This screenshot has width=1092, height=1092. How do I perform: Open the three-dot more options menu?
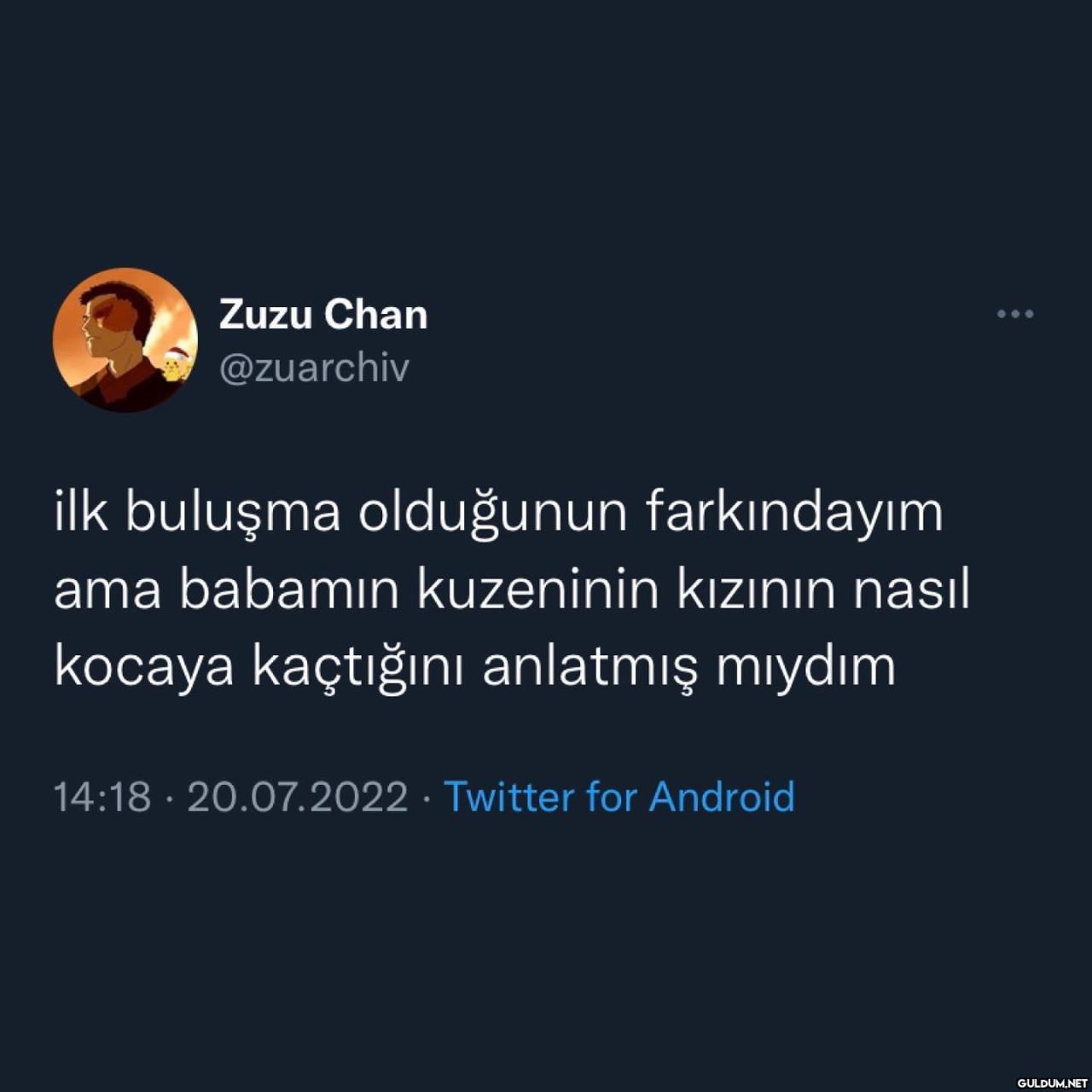pyautogui.click(x=1015, y=314)
